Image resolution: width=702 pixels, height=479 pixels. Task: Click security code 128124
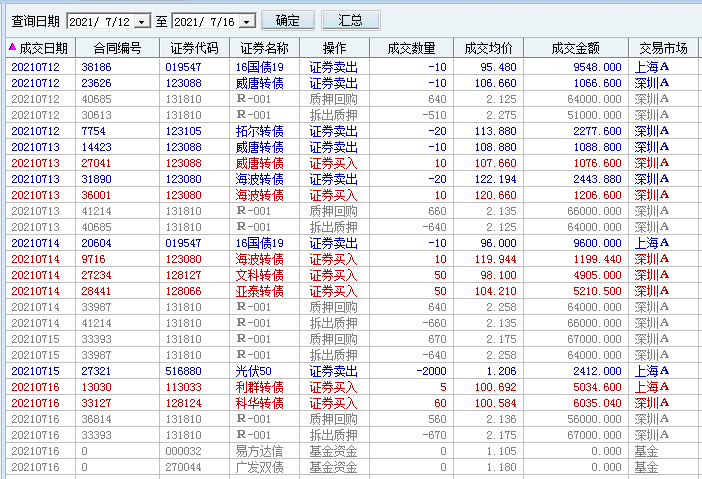pos(184,403)
